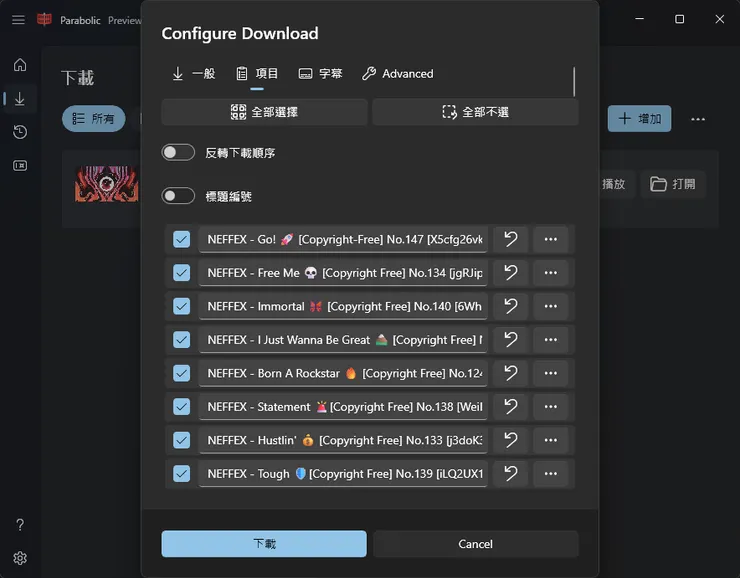Screen dimensions: 740x578
Task: Open more options for NEFFEX - Go!
Action: [x=551, y=239]
